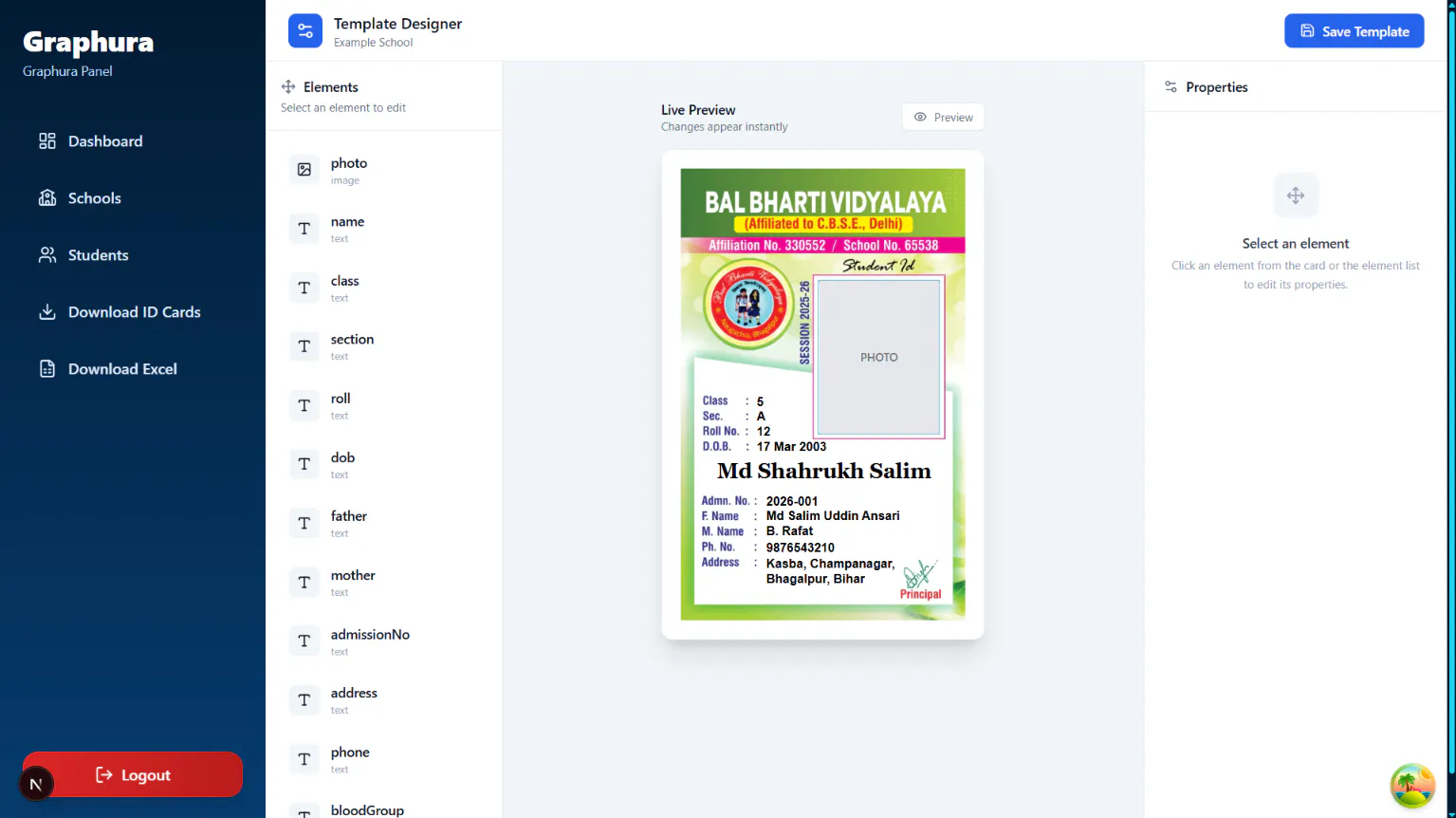Click admission number 2026-001 on card
The width and height of the screenshot is (1456, 818).
[792, 501]
